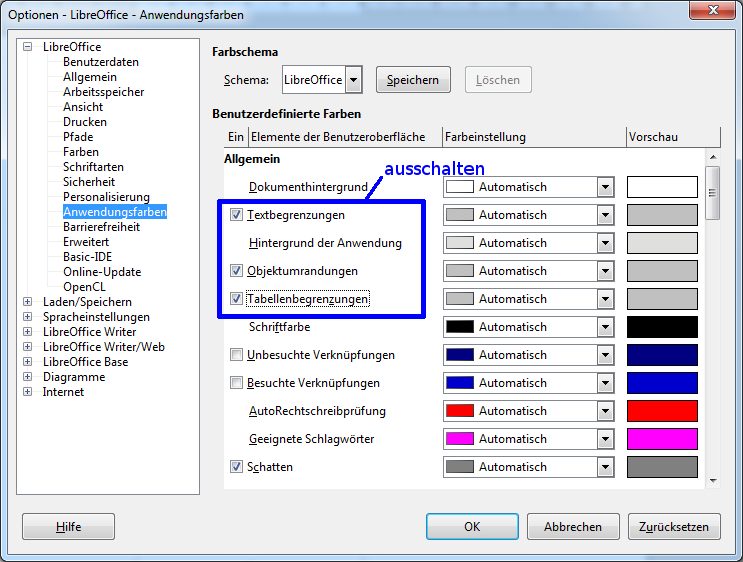The height and width of the screenshot is (562, 743).
Task: Click the color list scrollbar thumb
Action: click(713, 192)
